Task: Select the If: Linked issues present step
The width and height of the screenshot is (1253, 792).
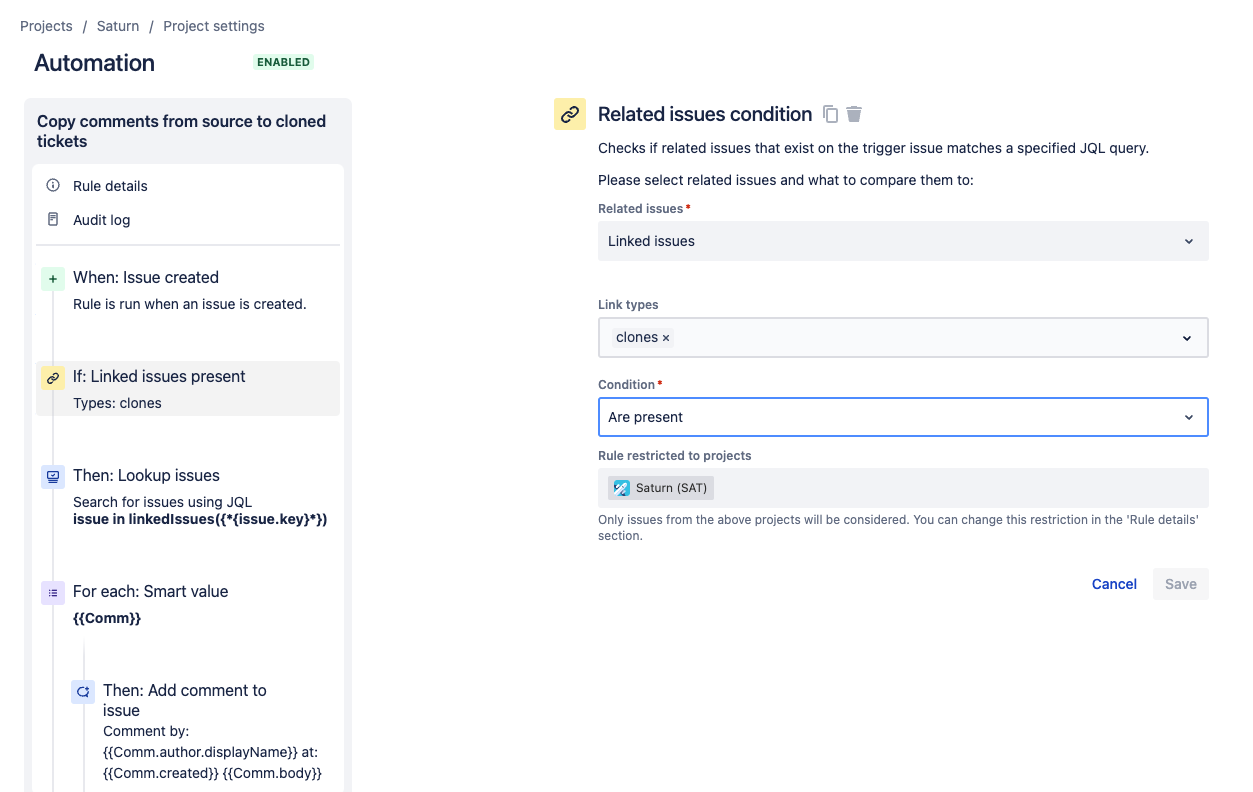Action: 188,389
